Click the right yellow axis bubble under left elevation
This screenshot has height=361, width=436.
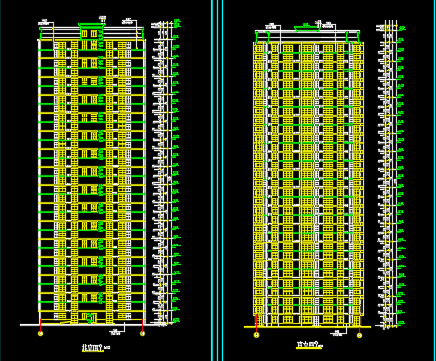pyautogui.click(x=143, y=333)
